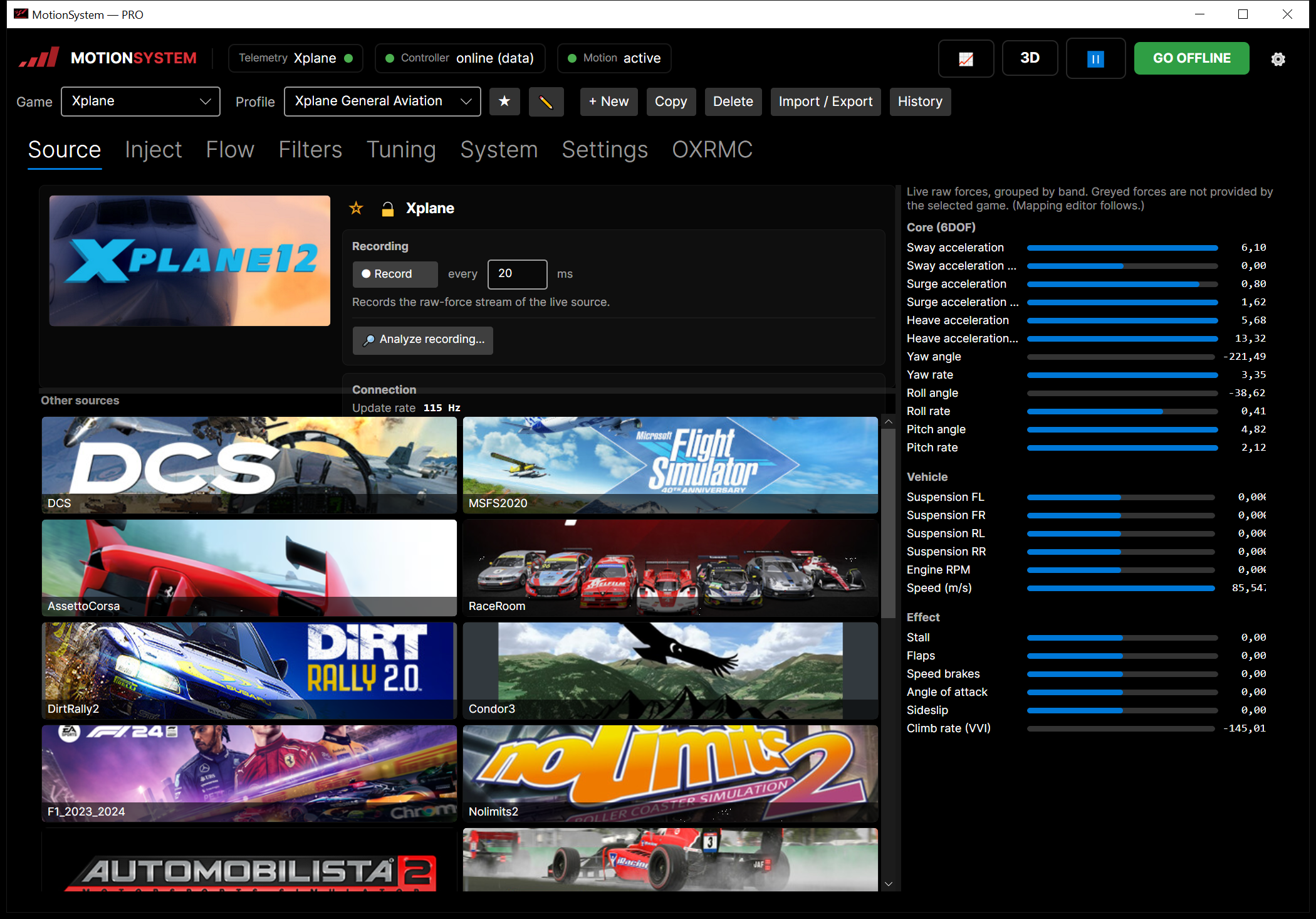Click the Stall effect bar
The height and width of the screenshot is (919, 1316).
pos(1122,638)
